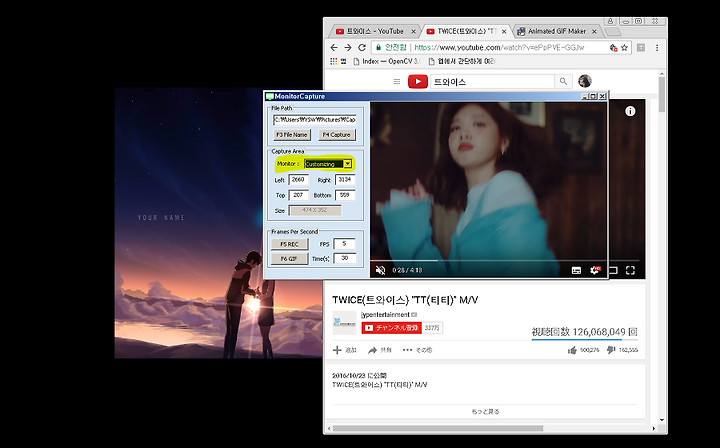This screenshot has width=720, height=448.
Task: Click browser vertical scrollbar thumb
Action: point(662,94)
